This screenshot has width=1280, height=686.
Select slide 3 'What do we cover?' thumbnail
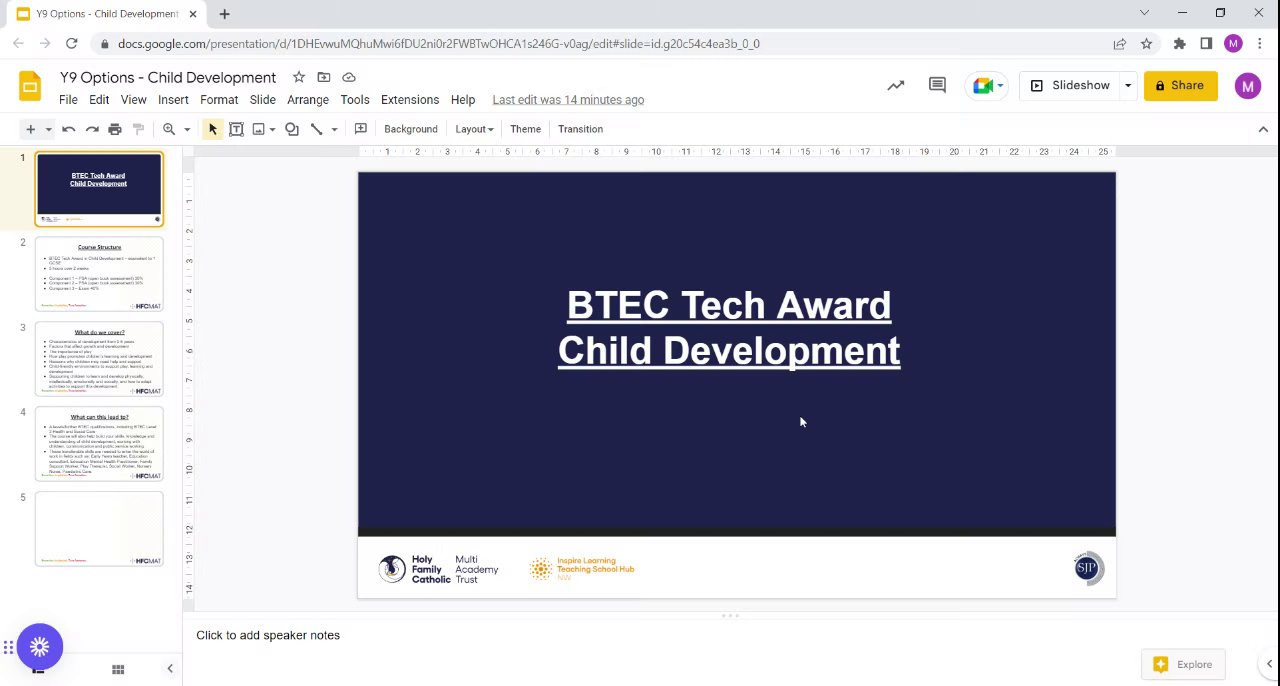click(99, 359)
